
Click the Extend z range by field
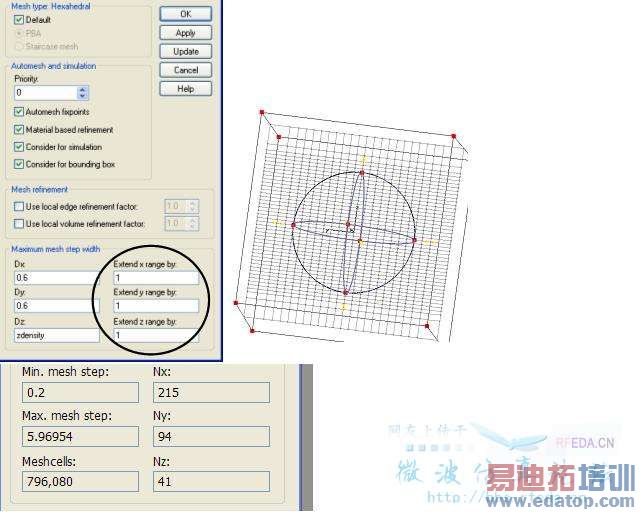[x=156, y=335]
